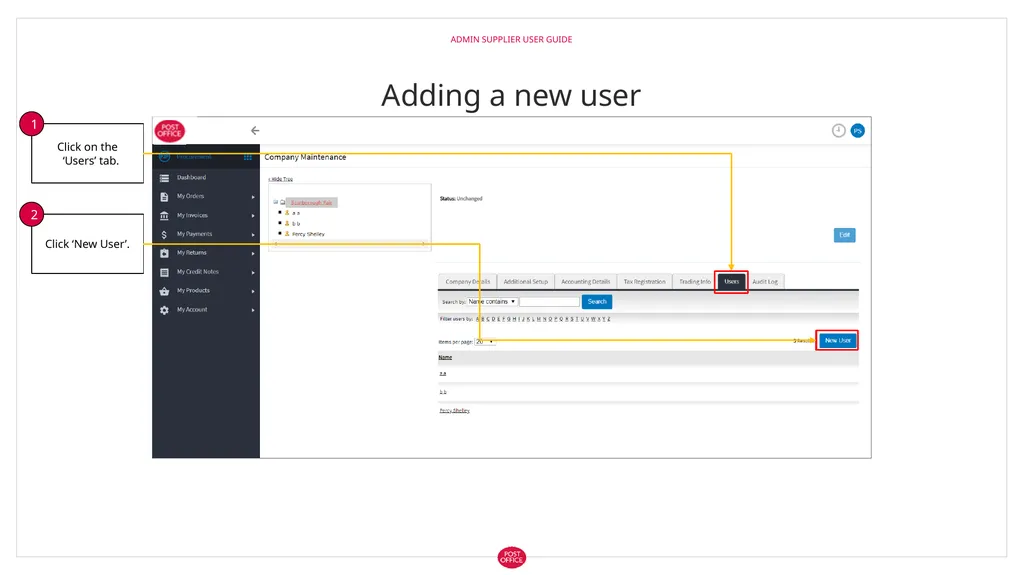Click the My Returns clipboard icon
This screenshot has height=575, width=1024.
[x=164, y=253]
